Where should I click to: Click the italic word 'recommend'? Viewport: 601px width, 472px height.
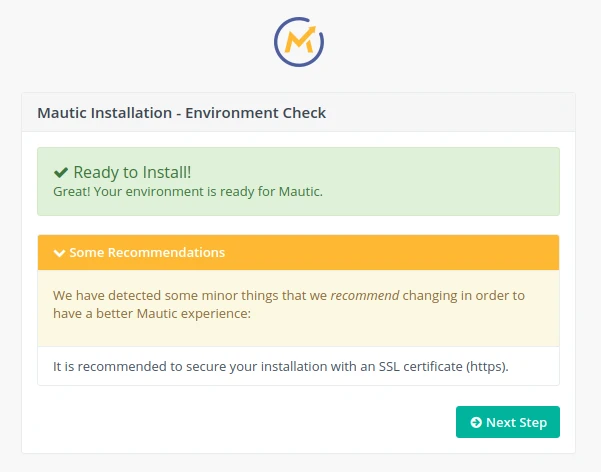365,296
